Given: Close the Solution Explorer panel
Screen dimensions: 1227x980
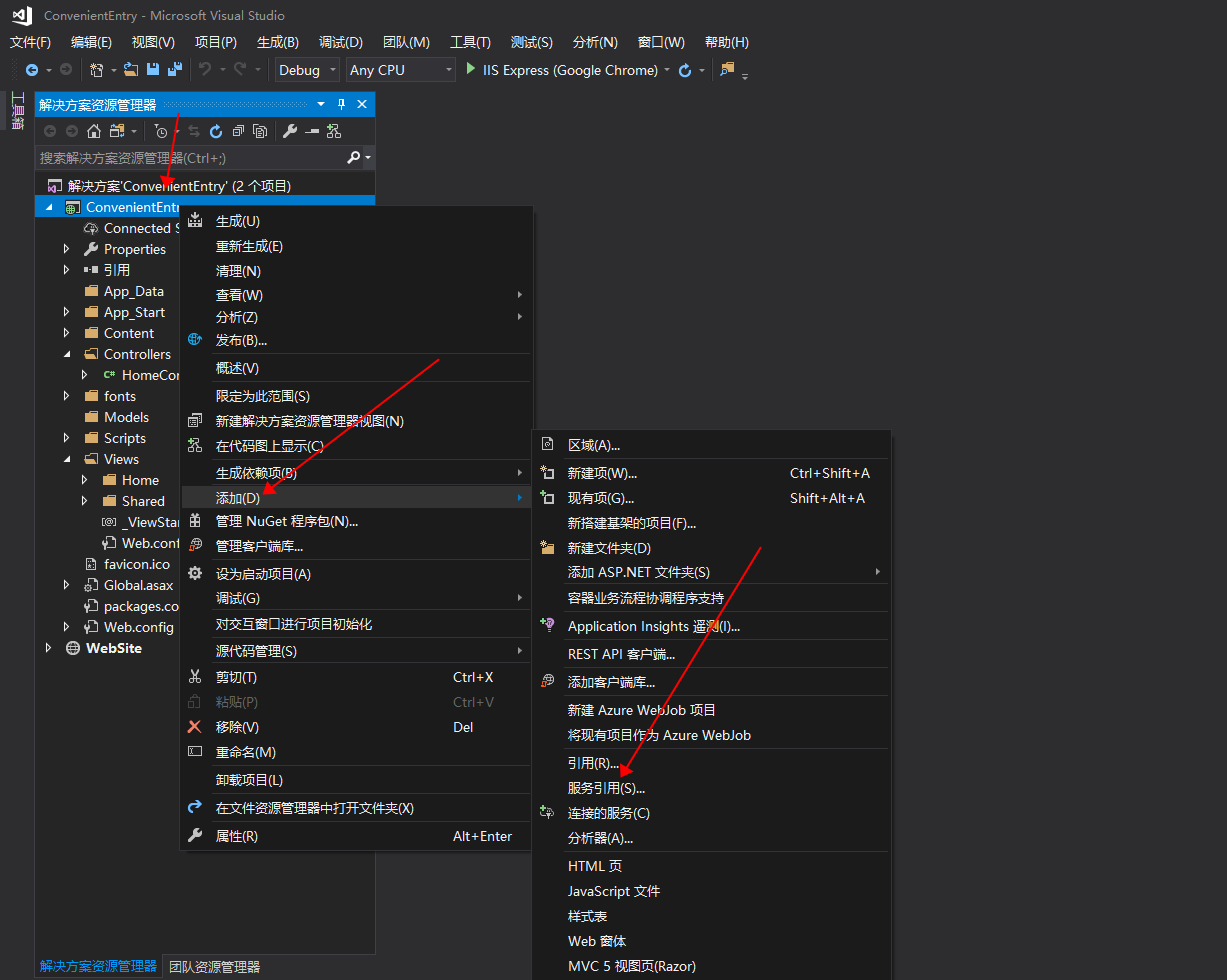Looking at the screenshot, I should (x=362, y=104).
